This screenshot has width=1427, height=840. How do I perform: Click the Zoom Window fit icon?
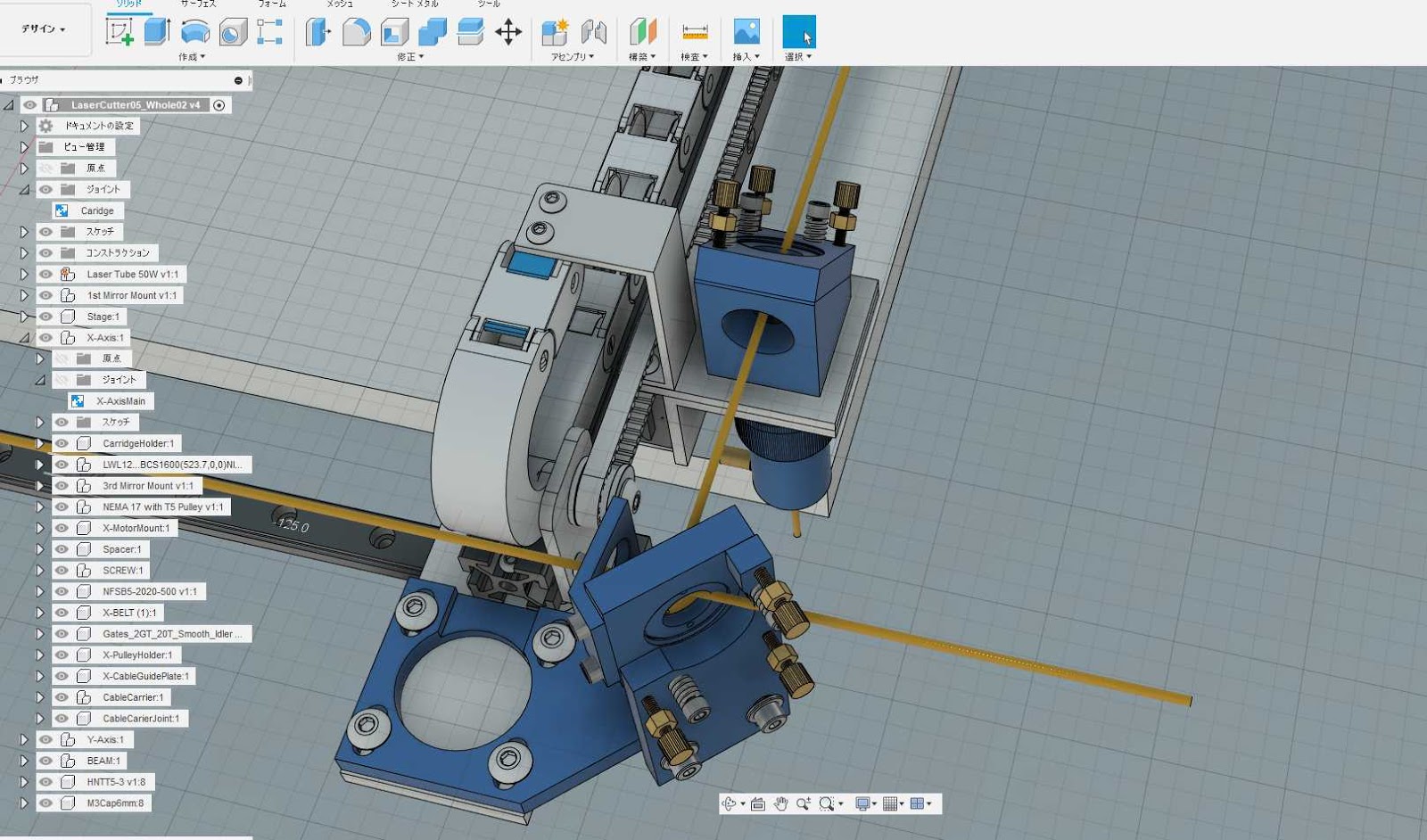click(827, 803)
